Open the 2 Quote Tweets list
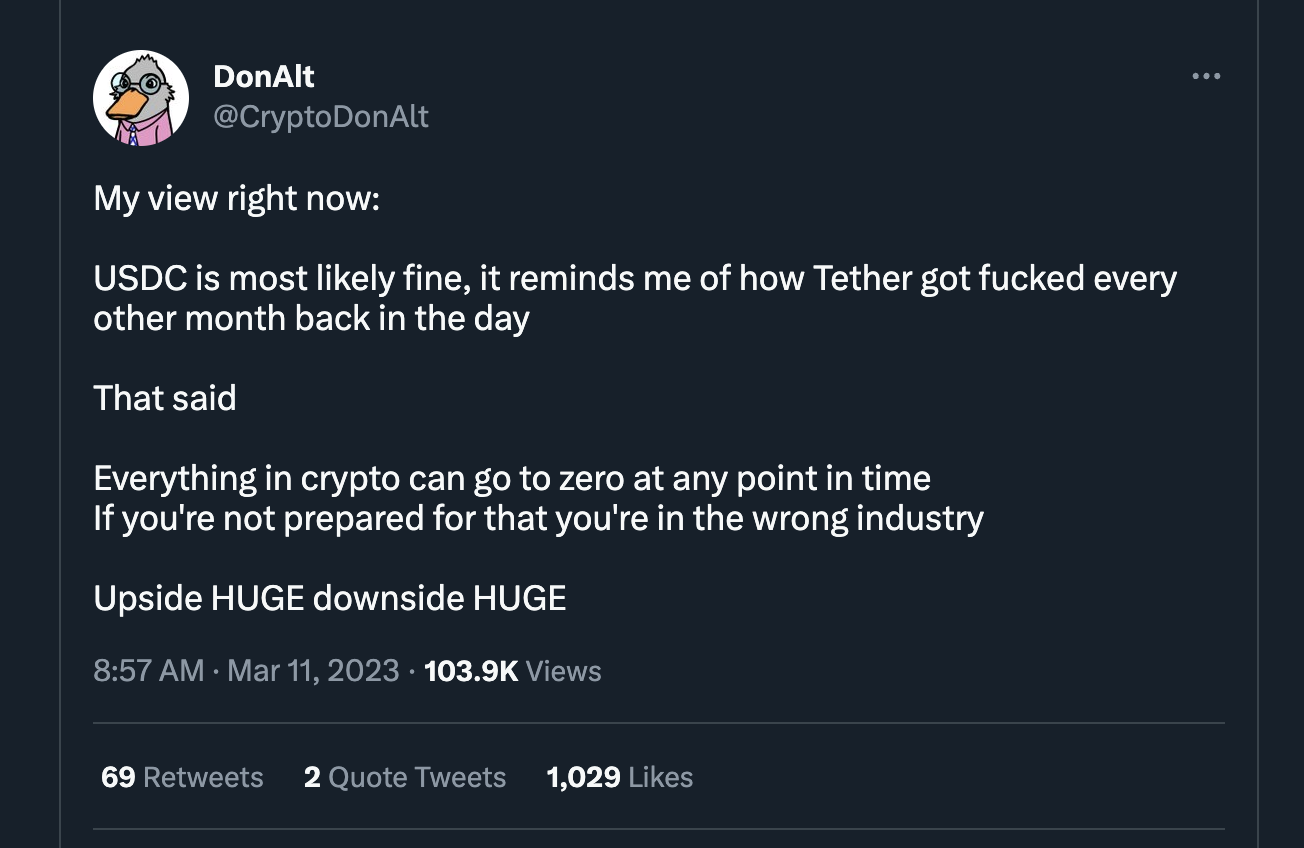 click(x=405, y=777)
